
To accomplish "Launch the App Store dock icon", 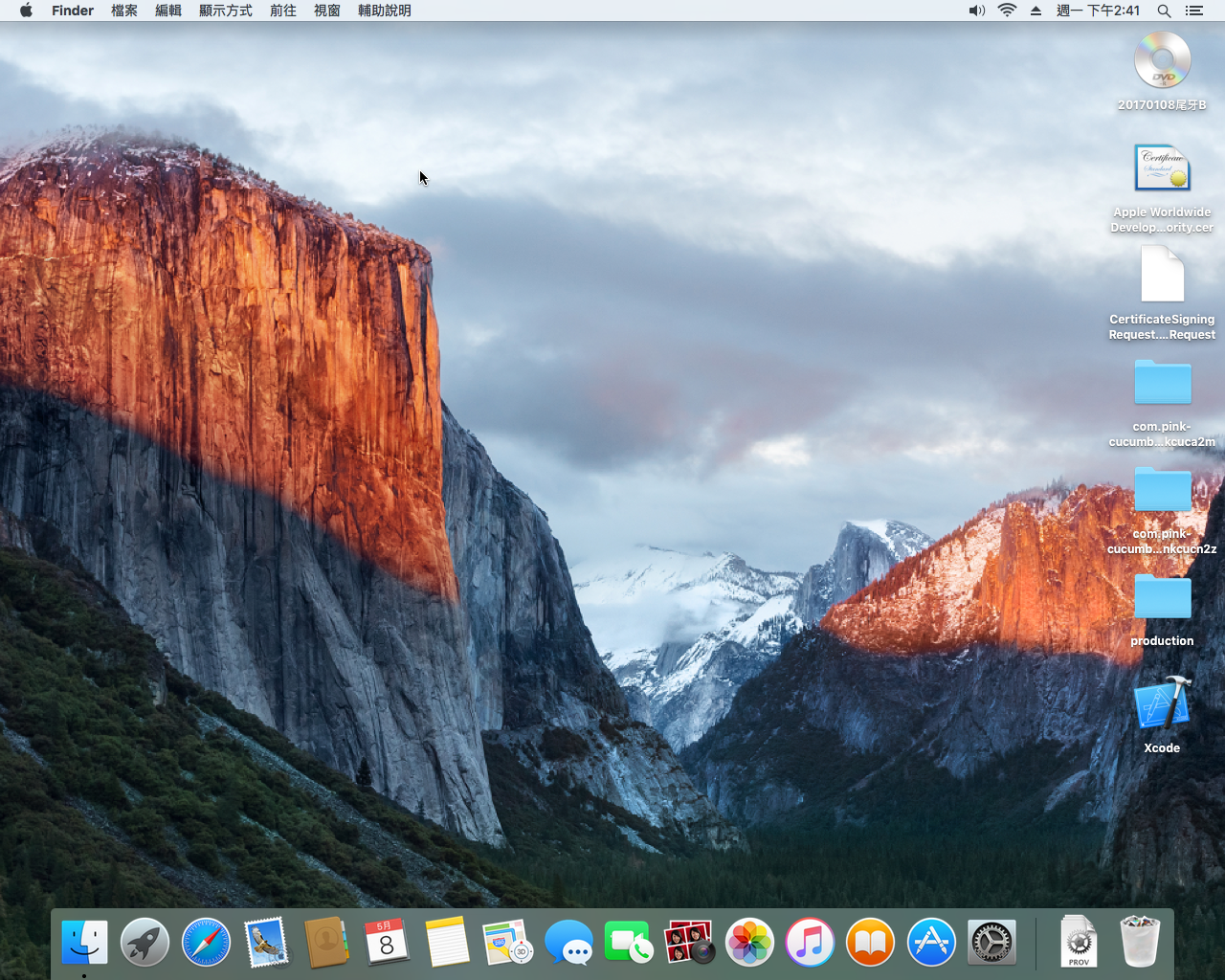I will click(931, 943).
